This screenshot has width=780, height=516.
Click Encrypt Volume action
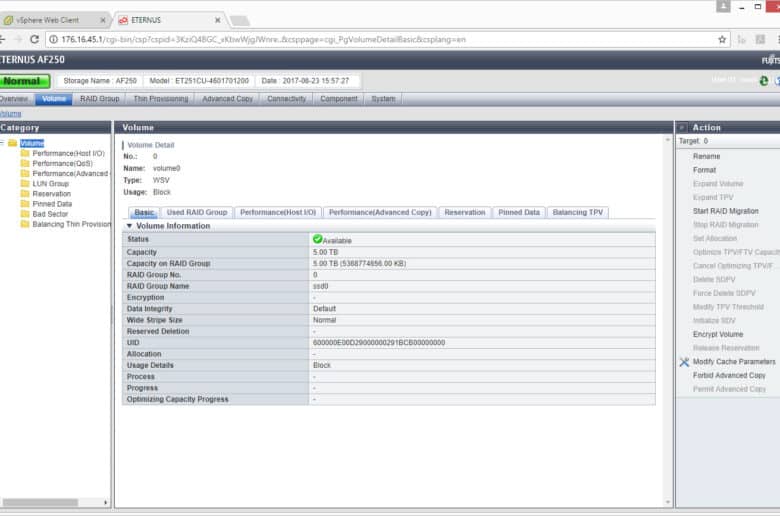tap(718, 334)
